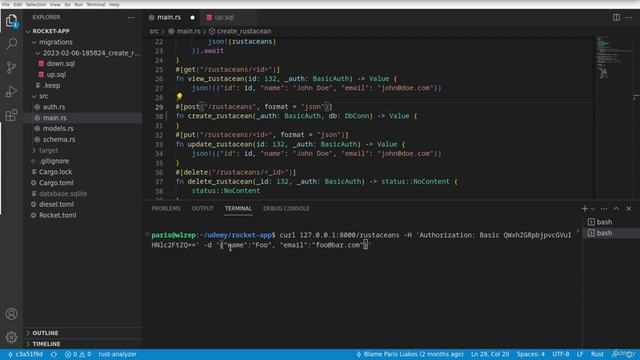
Task: Open launch profile dropdown next to plus
Action: pos(593,209)
